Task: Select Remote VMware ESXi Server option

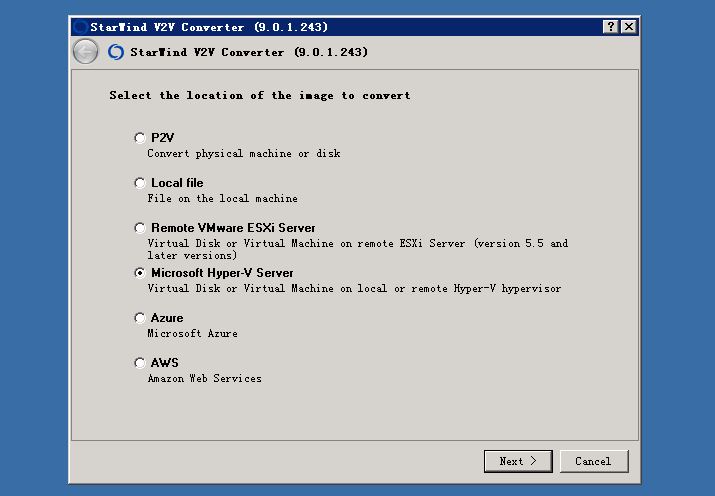Action: tap(140, 228)
